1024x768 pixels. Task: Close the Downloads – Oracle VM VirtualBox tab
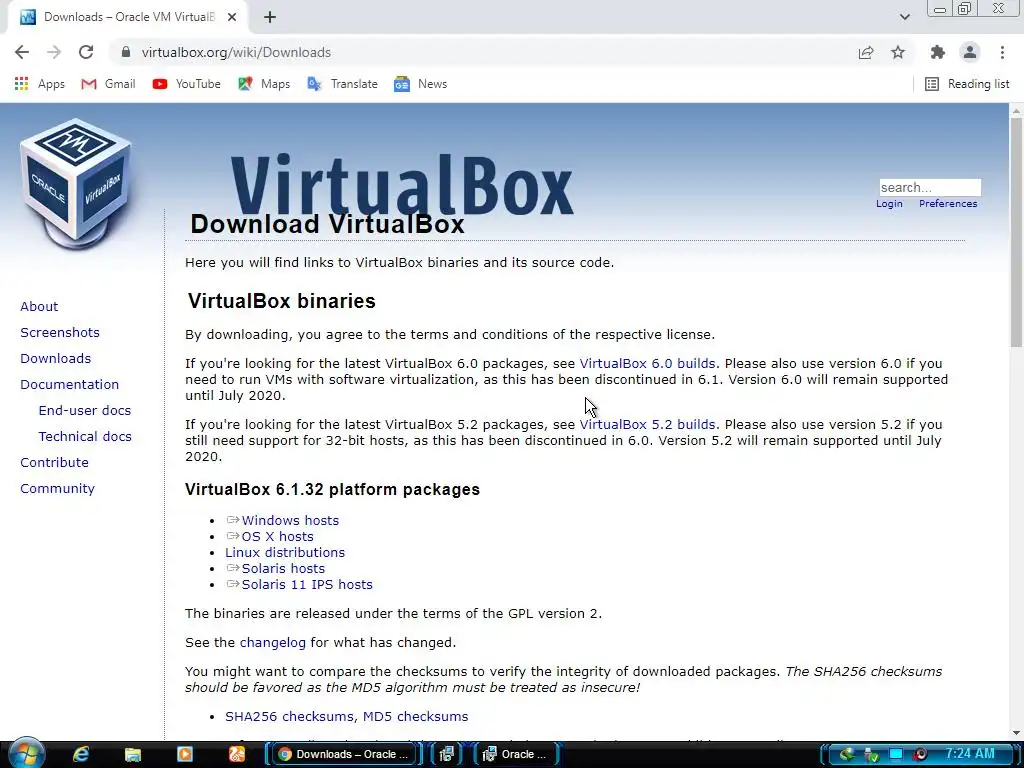tap(232, 17)
